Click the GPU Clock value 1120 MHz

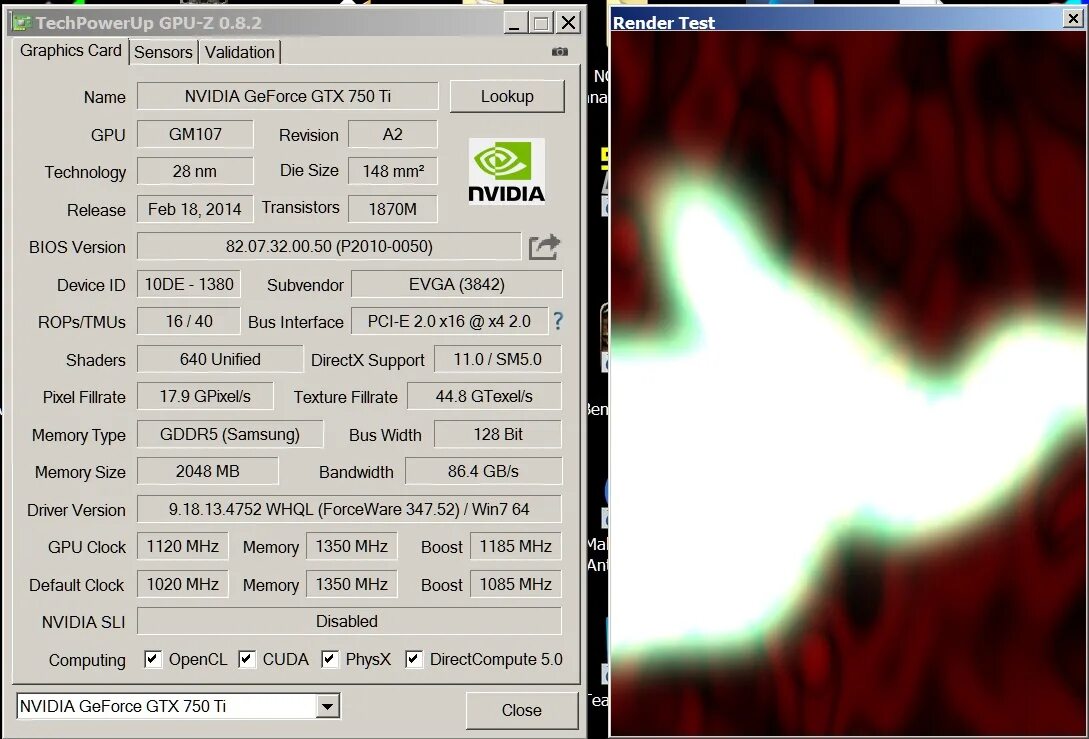tap(183, 547)
